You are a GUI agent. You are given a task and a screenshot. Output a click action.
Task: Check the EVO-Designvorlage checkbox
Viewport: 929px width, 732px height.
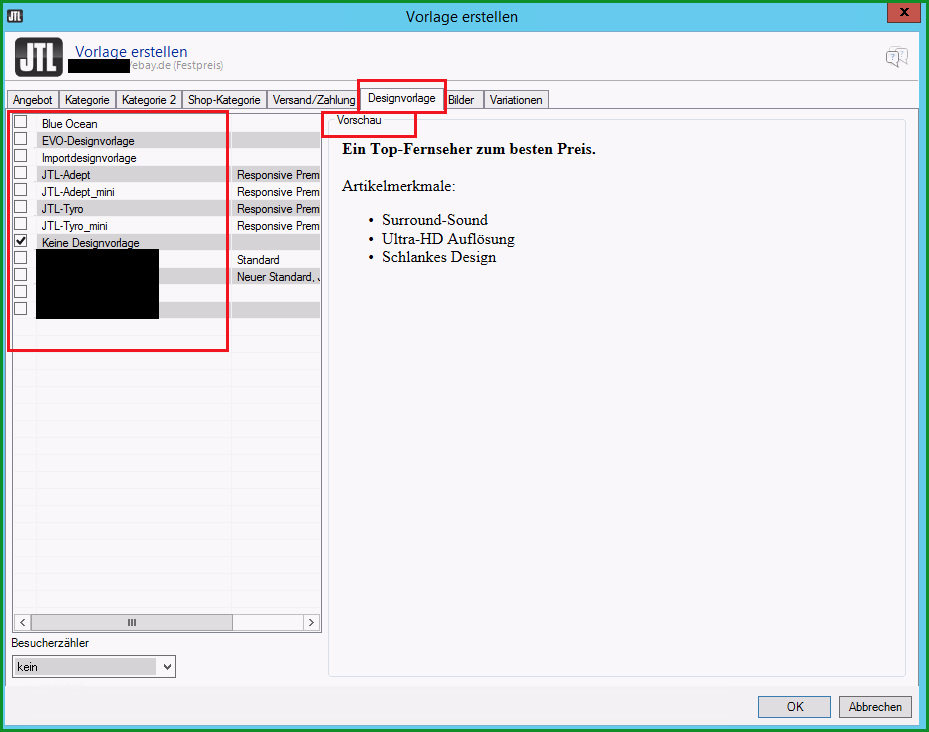(21, 139)
